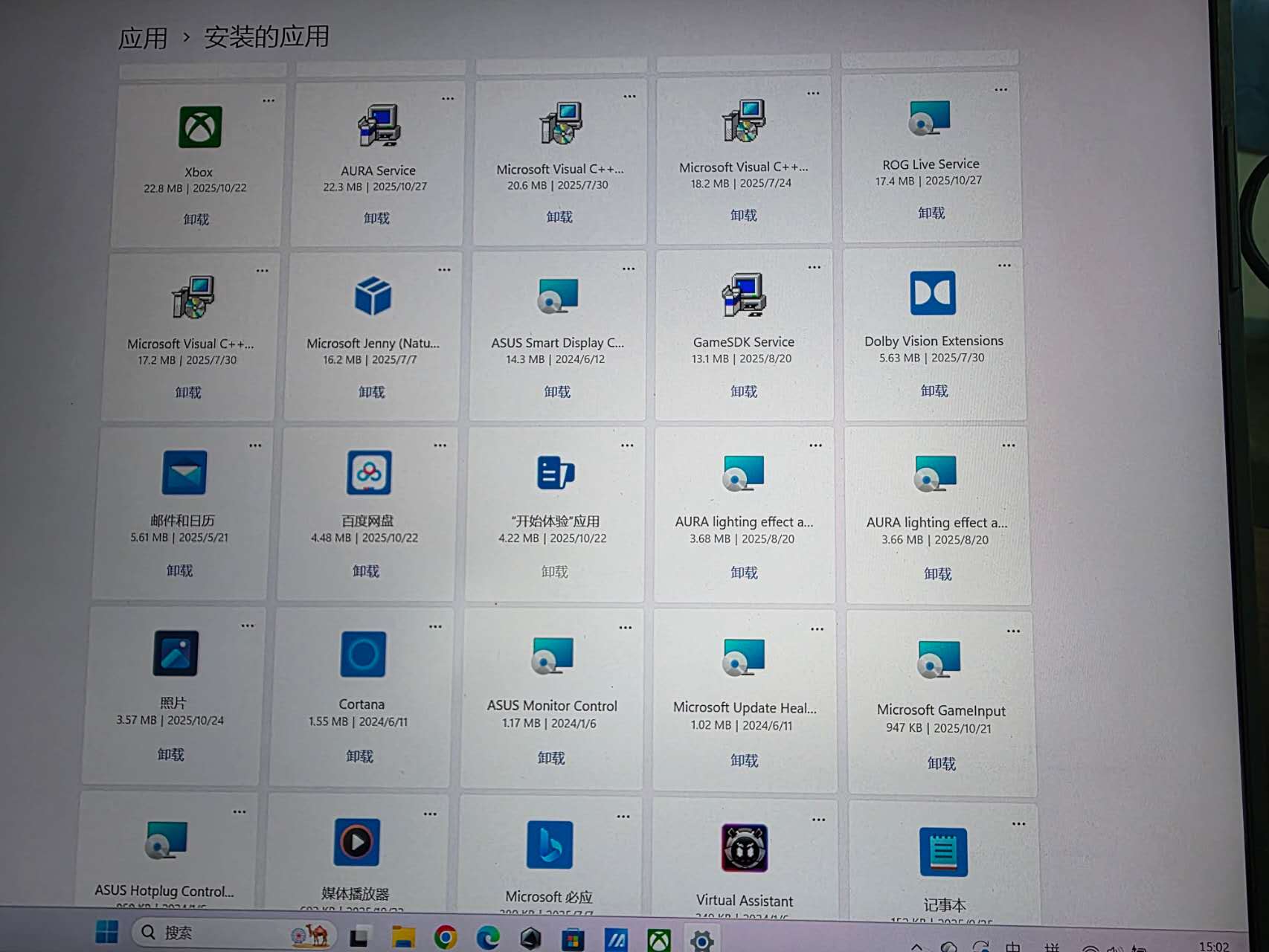Open more options for Virtual Assistant
The width and height of the screenshot is (1269, 952).
pyautogui.click(x=818, y=820)
